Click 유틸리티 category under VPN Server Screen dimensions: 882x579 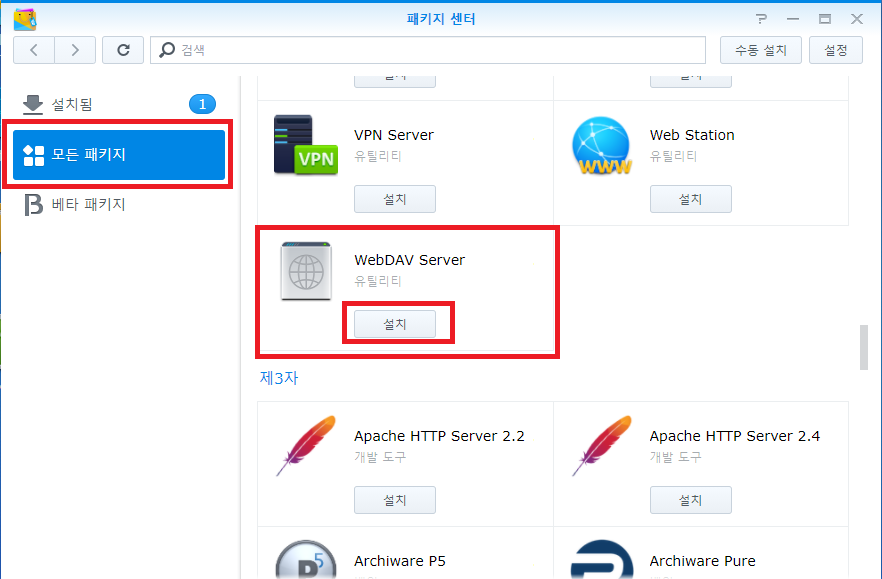point(377,156)
